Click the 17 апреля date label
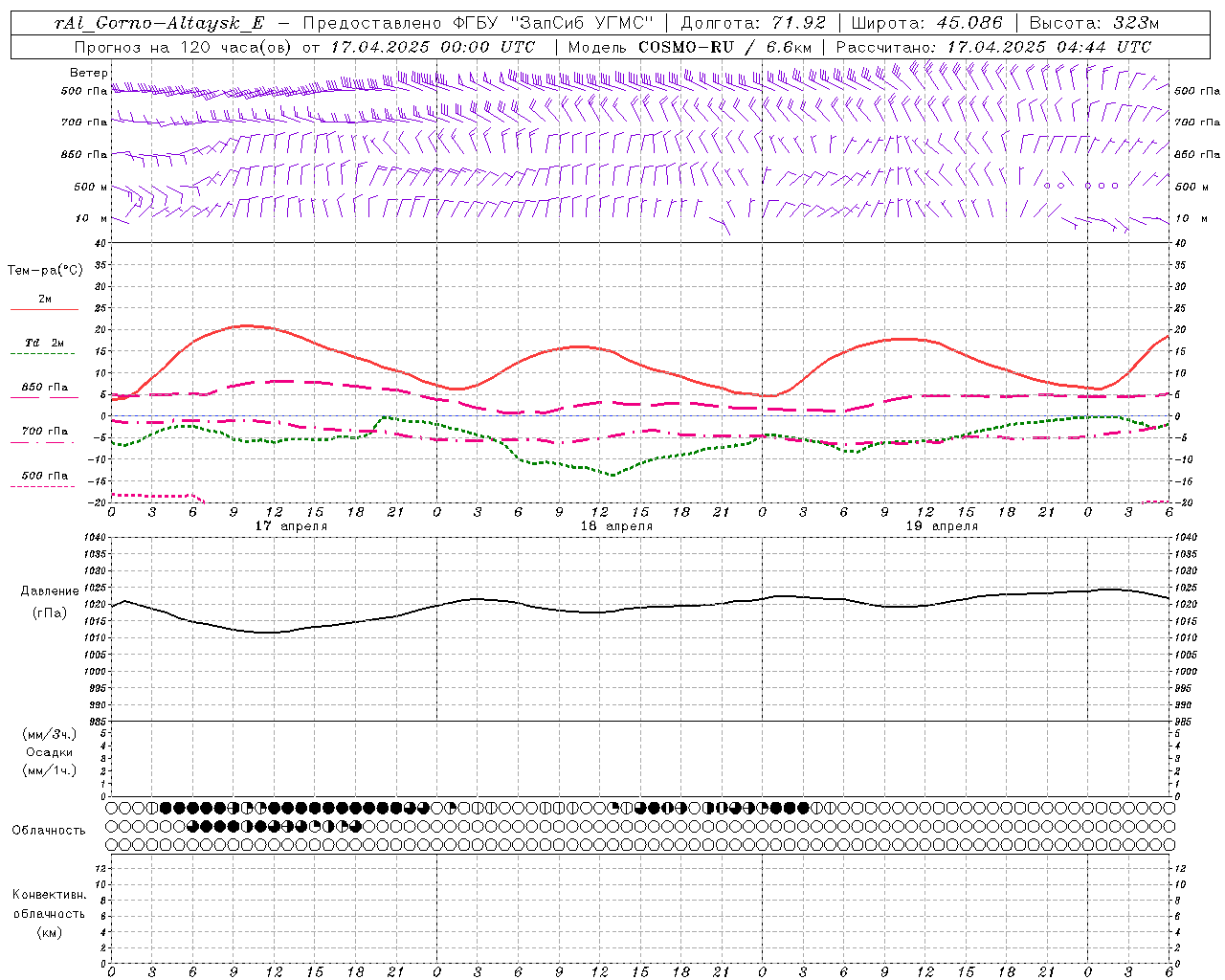 tap(291, 526)
